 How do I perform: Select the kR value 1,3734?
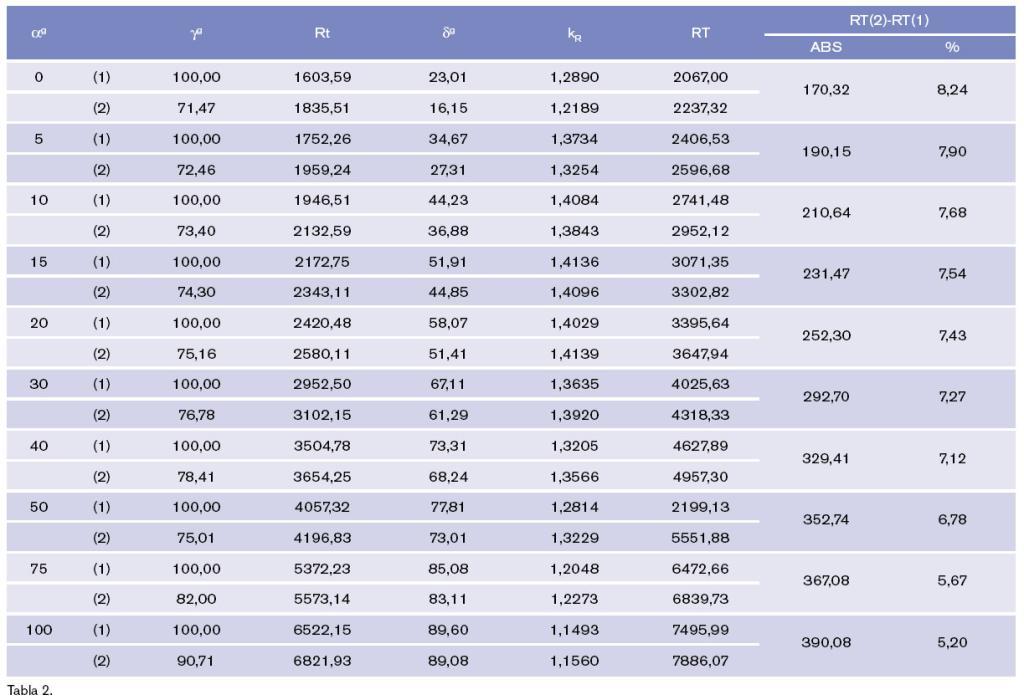pos(574,139)
